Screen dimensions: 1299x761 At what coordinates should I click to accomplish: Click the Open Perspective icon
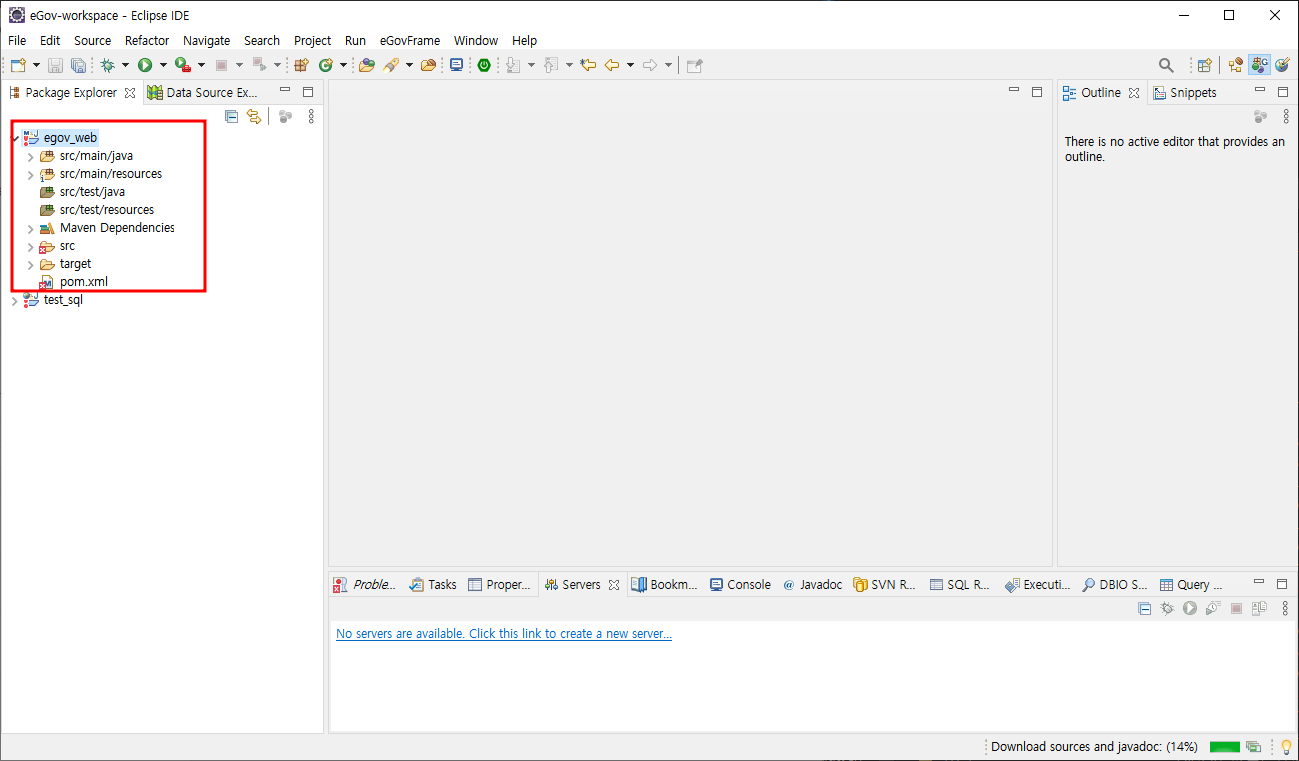pos(1205,65)
